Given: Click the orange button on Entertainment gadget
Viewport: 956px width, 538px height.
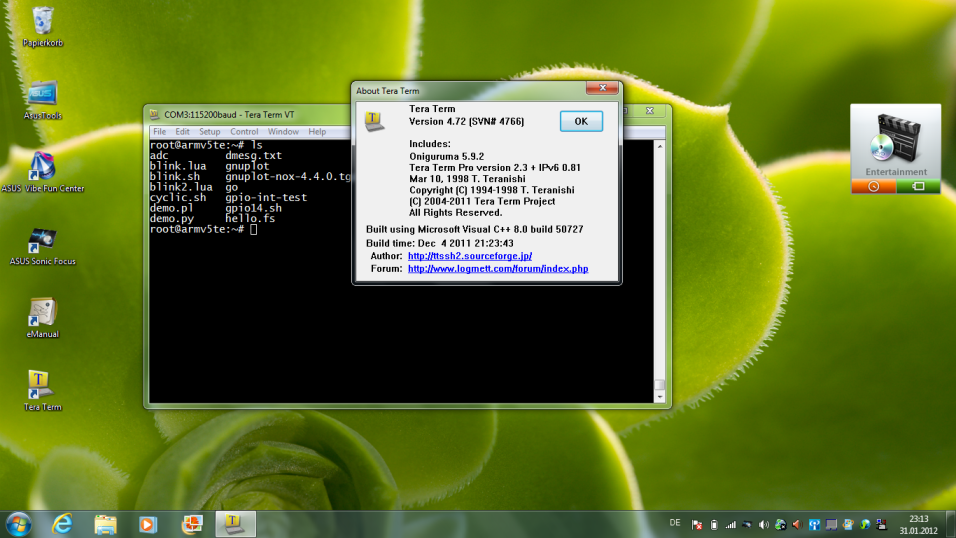Looking at the screenshot, I should [x=873, y=186].
